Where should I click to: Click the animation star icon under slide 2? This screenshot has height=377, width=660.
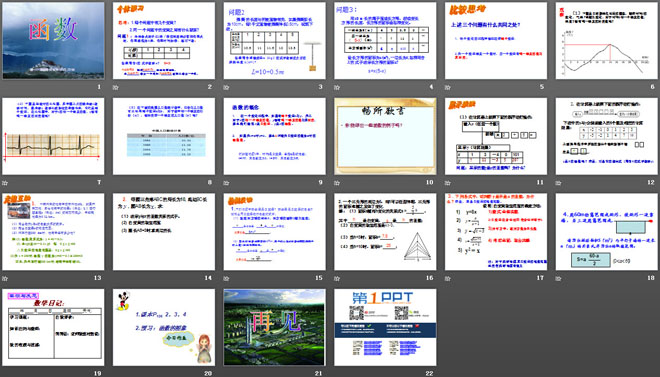click(x=115, y=88)
